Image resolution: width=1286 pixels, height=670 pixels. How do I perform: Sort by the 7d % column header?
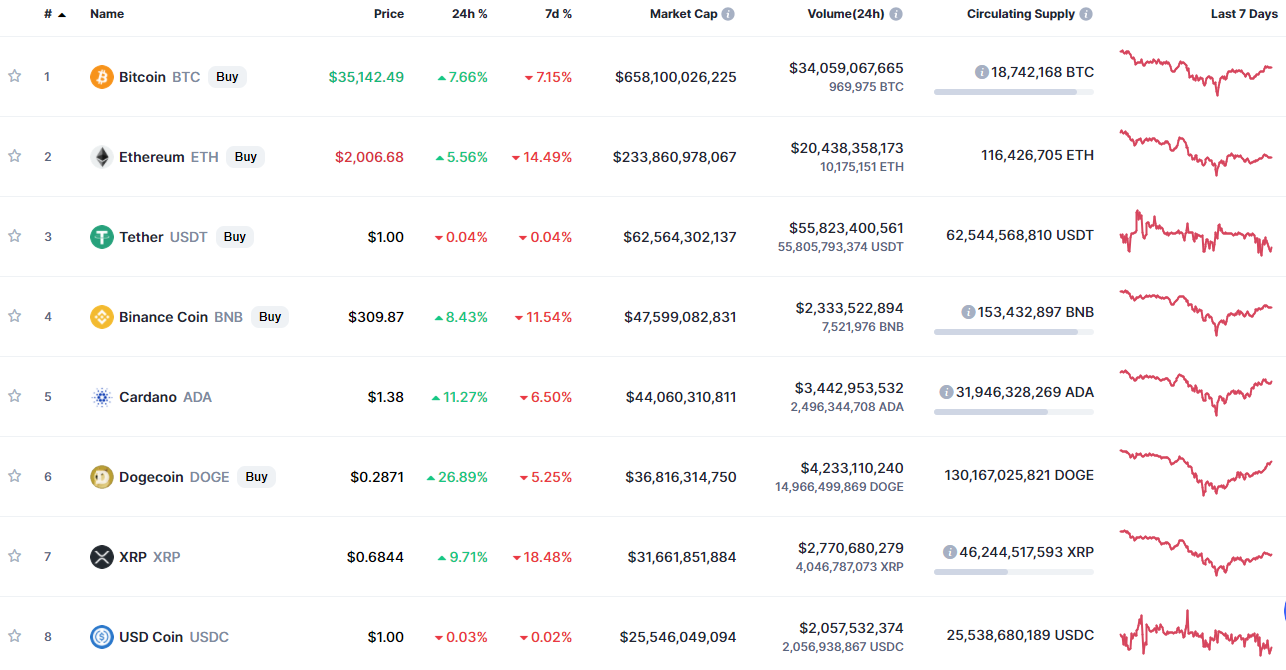click(x=558, y=14)
